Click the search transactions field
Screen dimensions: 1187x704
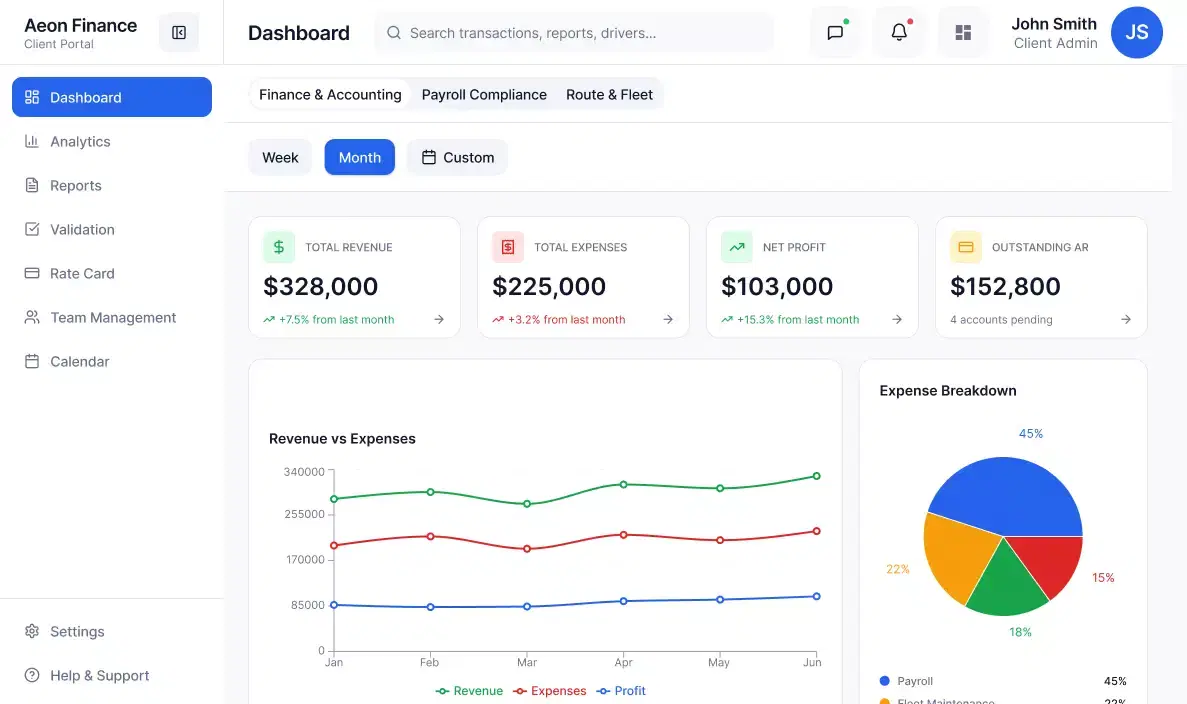[574, 32]
